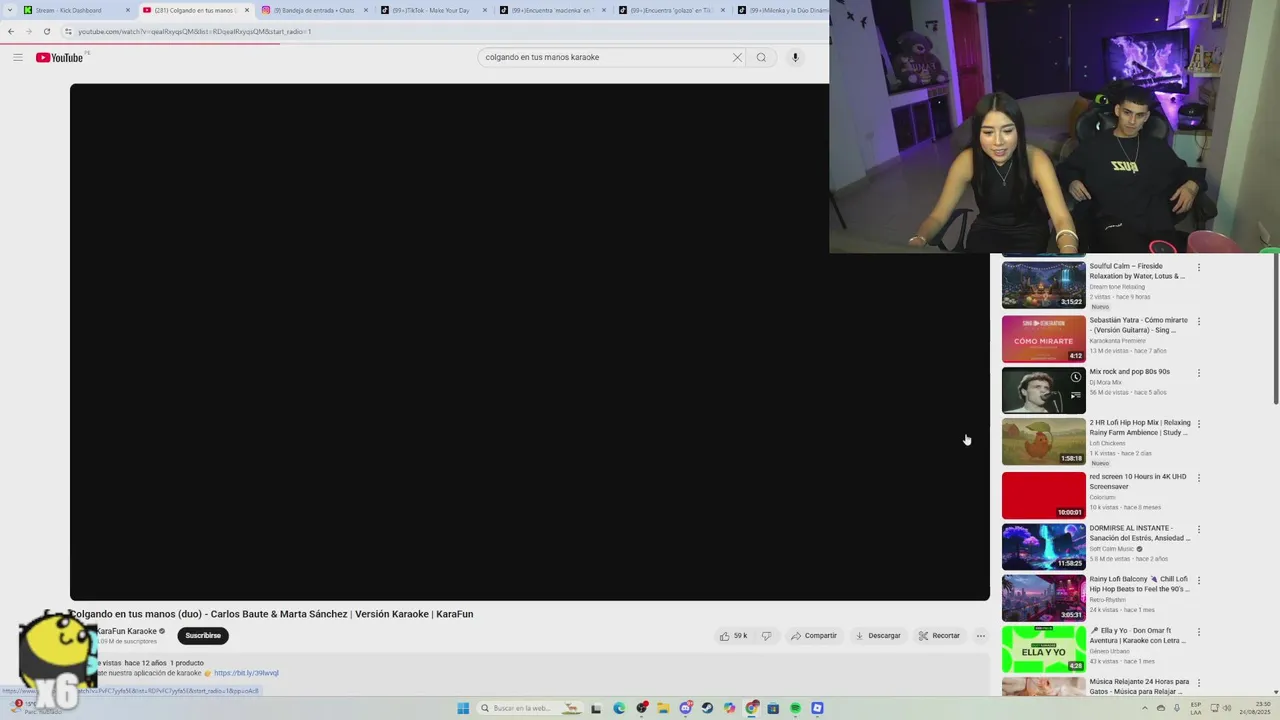The image size is (1280, 720).
Task: Open the bit.ly link in description
Action: pyautogui.click(x=246, y=673)
